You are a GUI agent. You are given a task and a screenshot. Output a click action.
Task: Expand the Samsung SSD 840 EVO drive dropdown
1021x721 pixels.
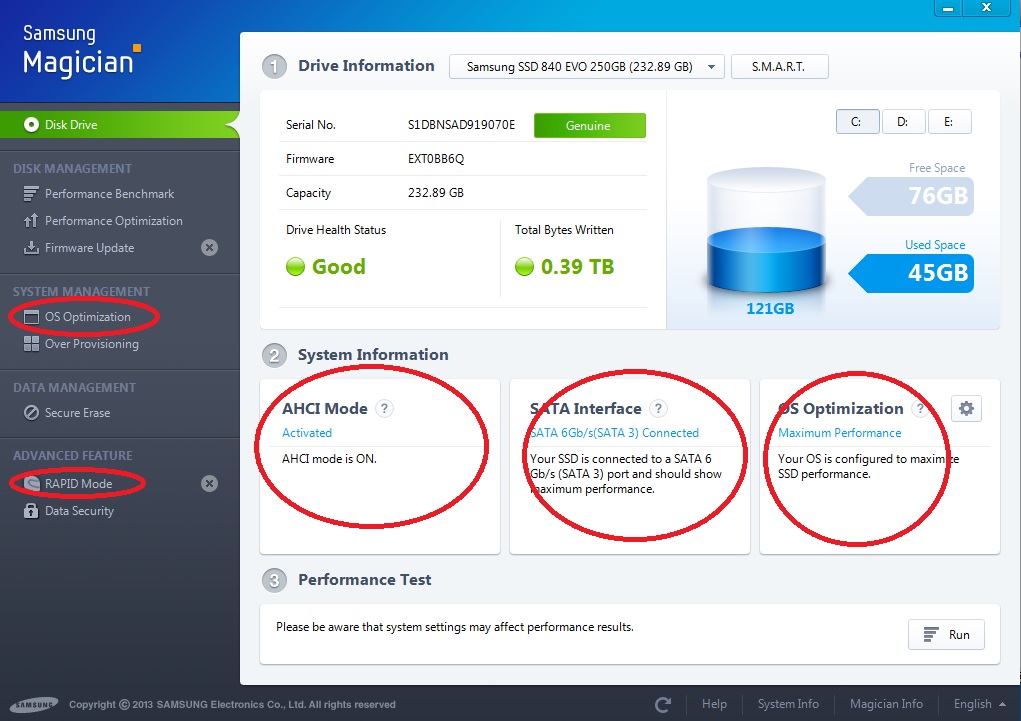coord(586,67)
